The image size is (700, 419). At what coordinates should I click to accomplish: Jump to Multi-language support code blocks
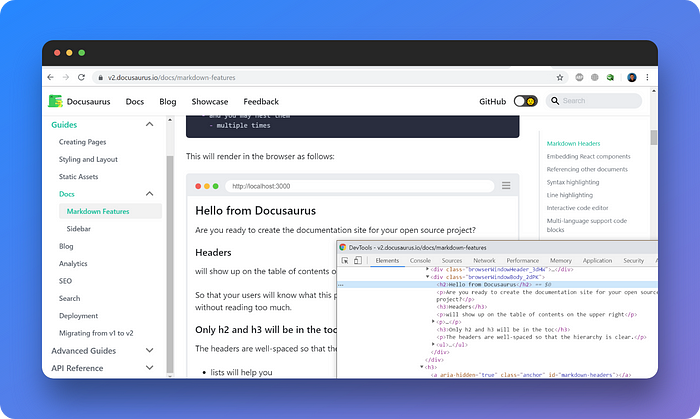587,225
